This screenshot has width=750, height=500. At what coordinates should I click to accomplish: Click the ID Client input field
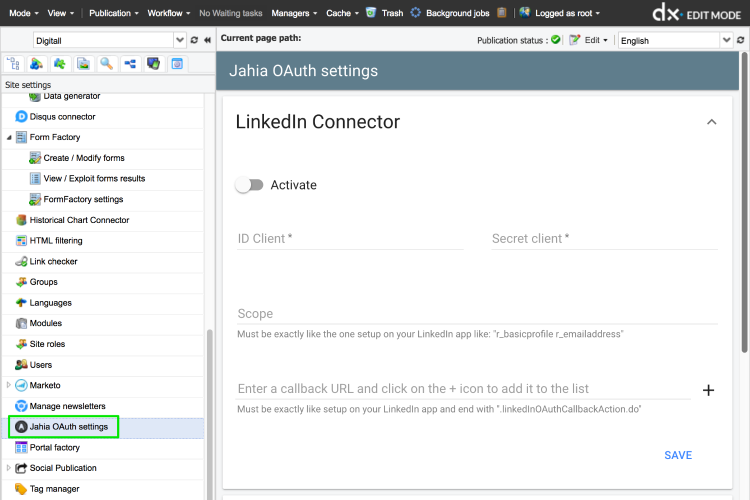[350, 239]
